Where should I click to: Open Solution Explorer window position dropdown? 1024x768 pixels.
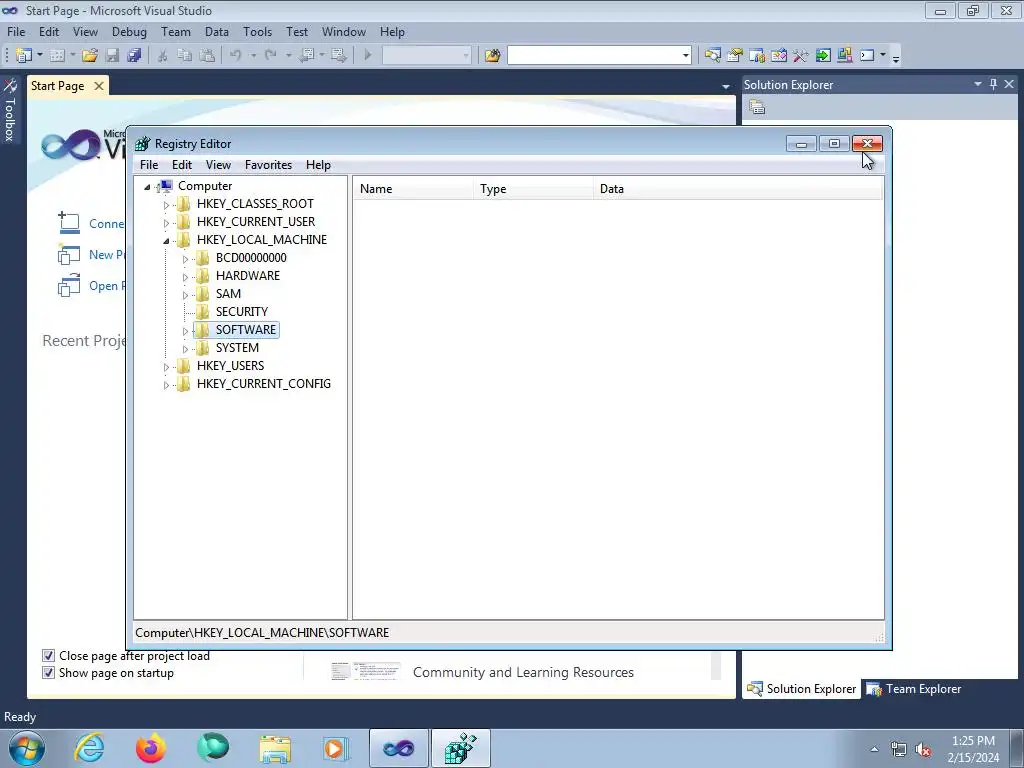(x=978, y=84)
